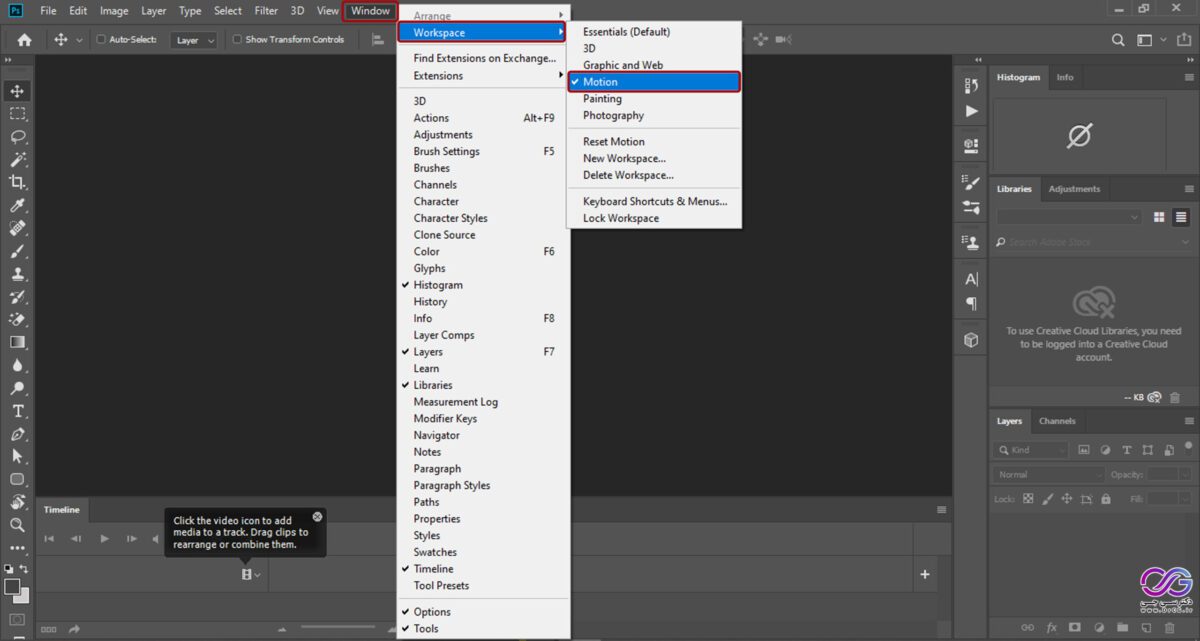Select the Blur tool
The image size is (1200, 641).
(17, 365)
